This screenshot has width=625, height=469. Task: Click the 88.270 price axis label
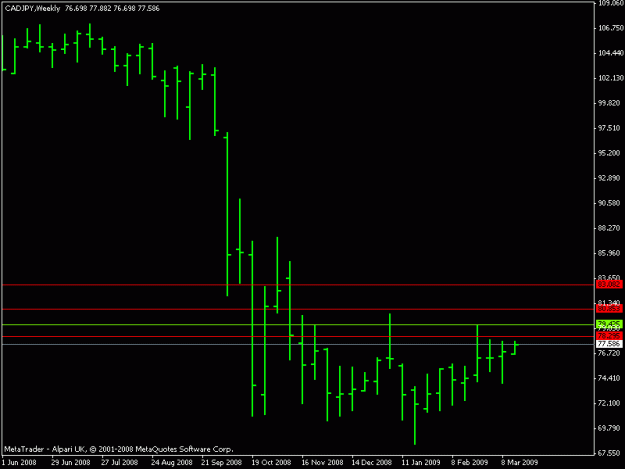coord(609,228)
